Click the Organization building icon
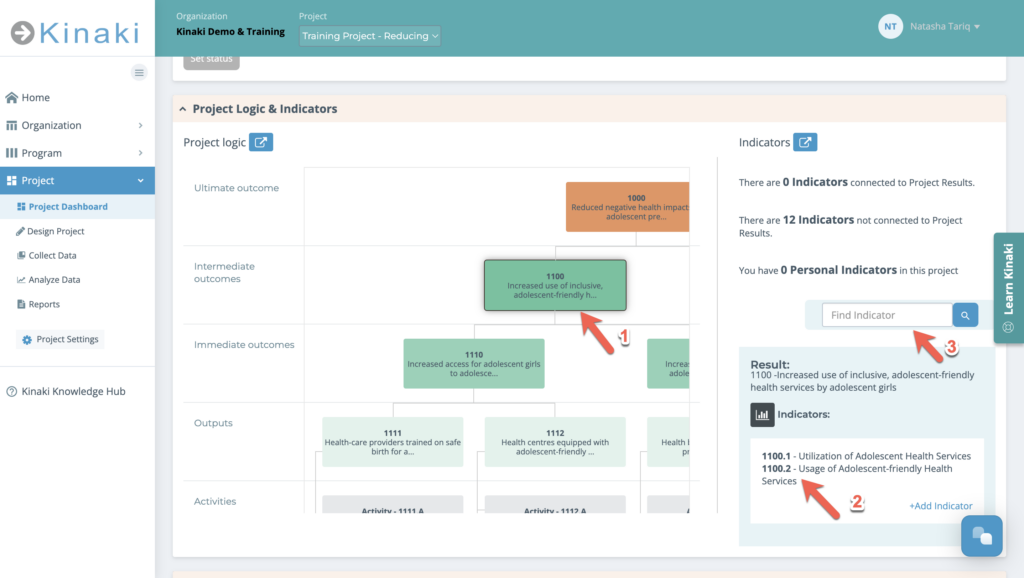The width and height of the screenshot is (1024, 578). click(x=11, y=125)
